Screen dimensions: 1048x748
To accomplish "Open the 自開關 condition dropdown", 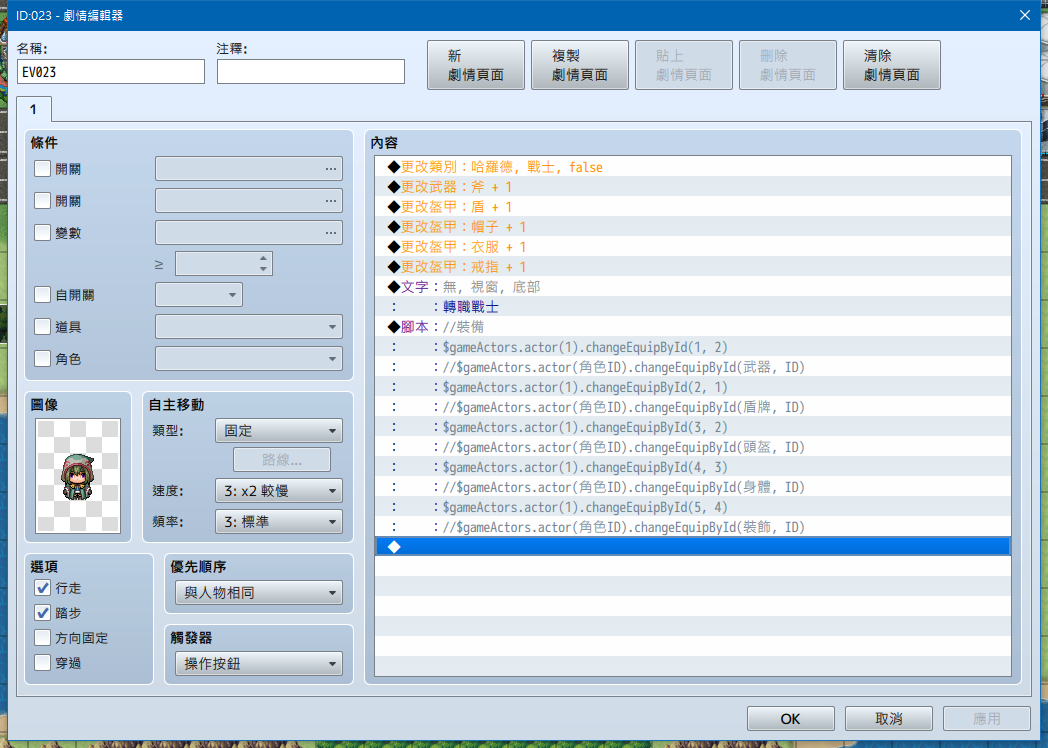I will (x=199, y=295).
